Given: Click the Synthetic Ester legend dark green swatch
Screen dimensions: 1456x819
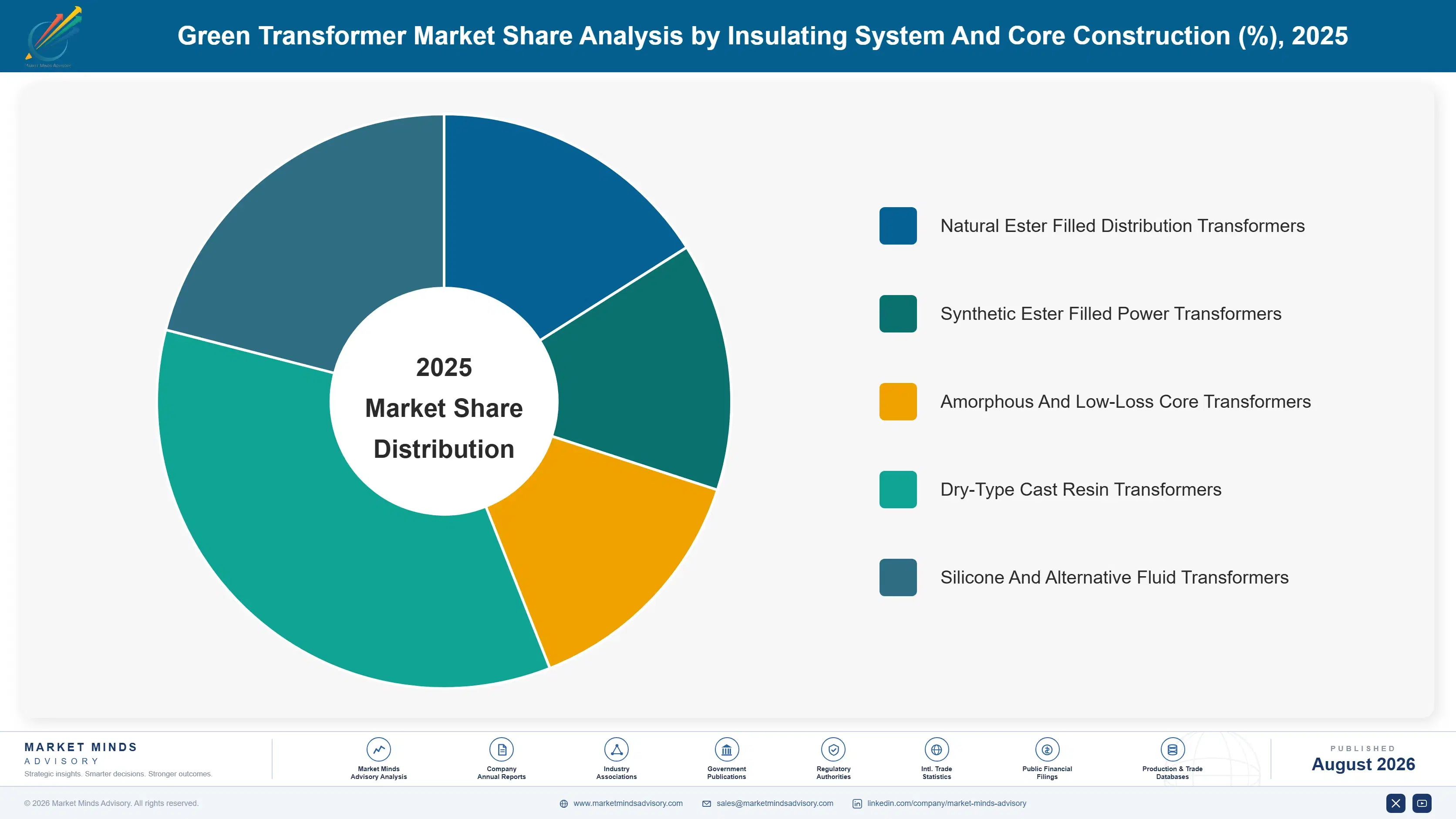Looking at the screenshot, I should pos(898,313).
